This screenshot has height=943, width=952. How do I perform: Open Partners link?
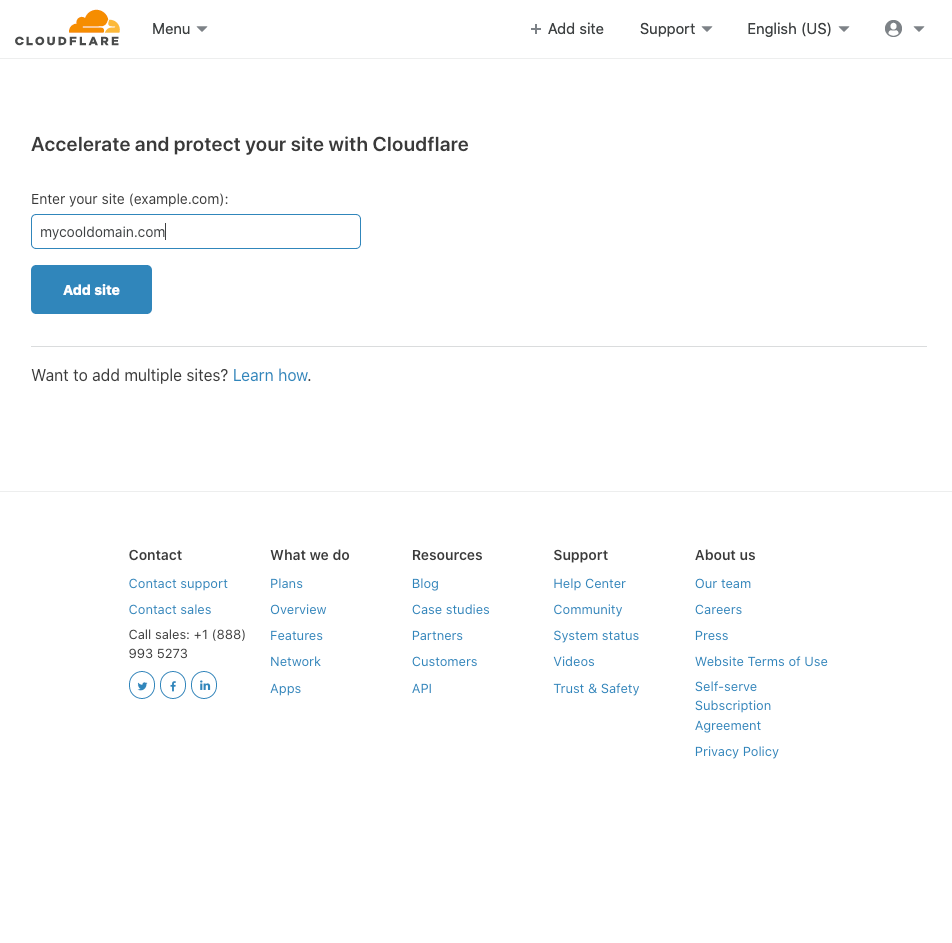pyautogui.click(x=437, y=636)
